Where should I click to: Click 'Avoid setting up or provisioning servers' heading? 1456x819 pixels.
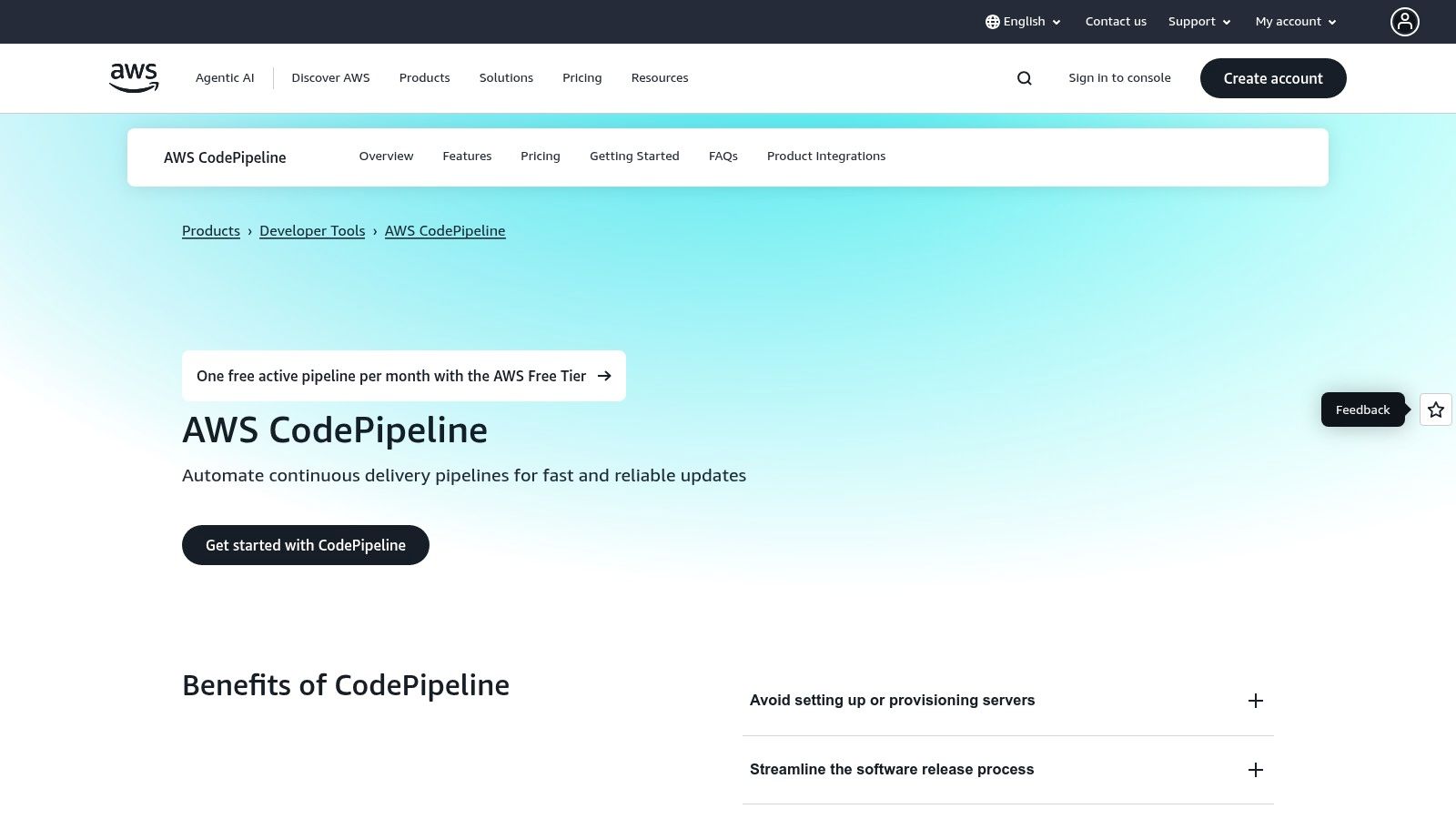[x=892, y=701]
